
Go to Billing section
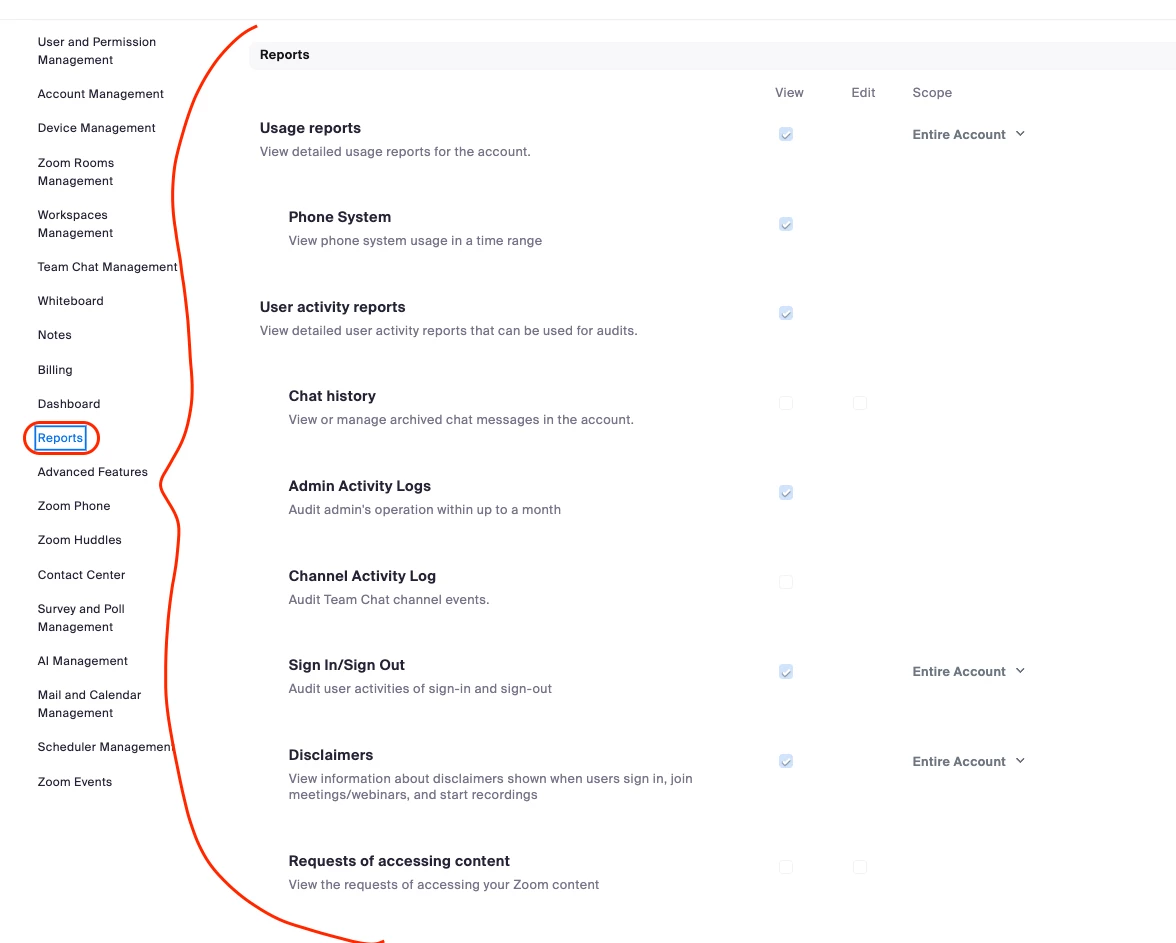point(55,370)
